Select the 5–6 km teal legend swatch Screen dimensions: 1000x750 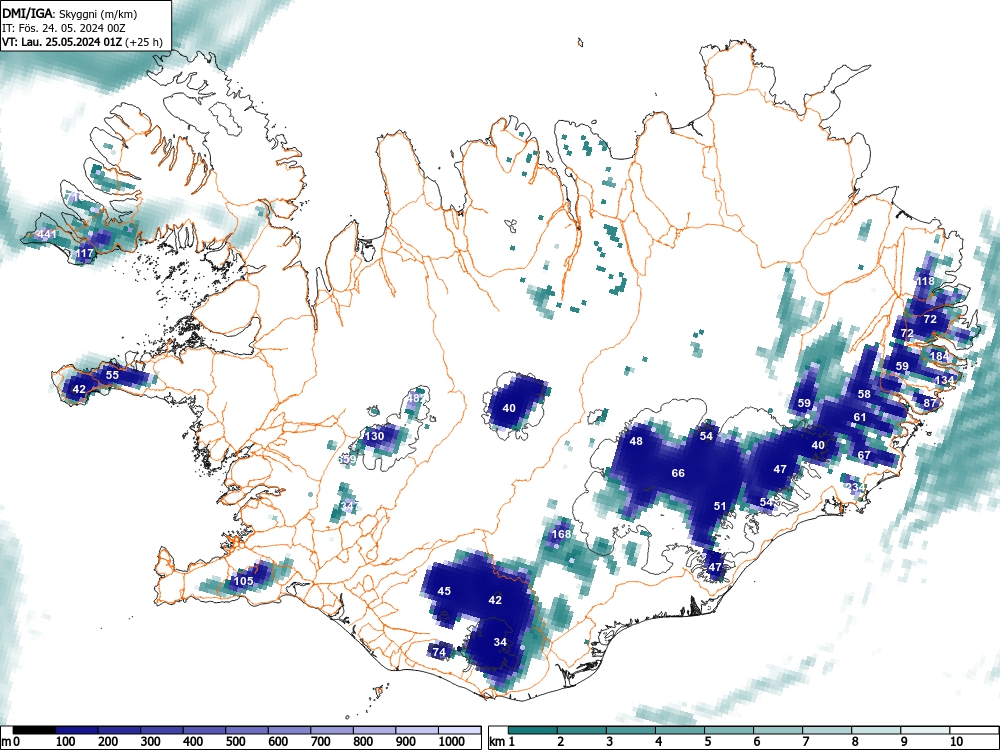tap(729, 730)
